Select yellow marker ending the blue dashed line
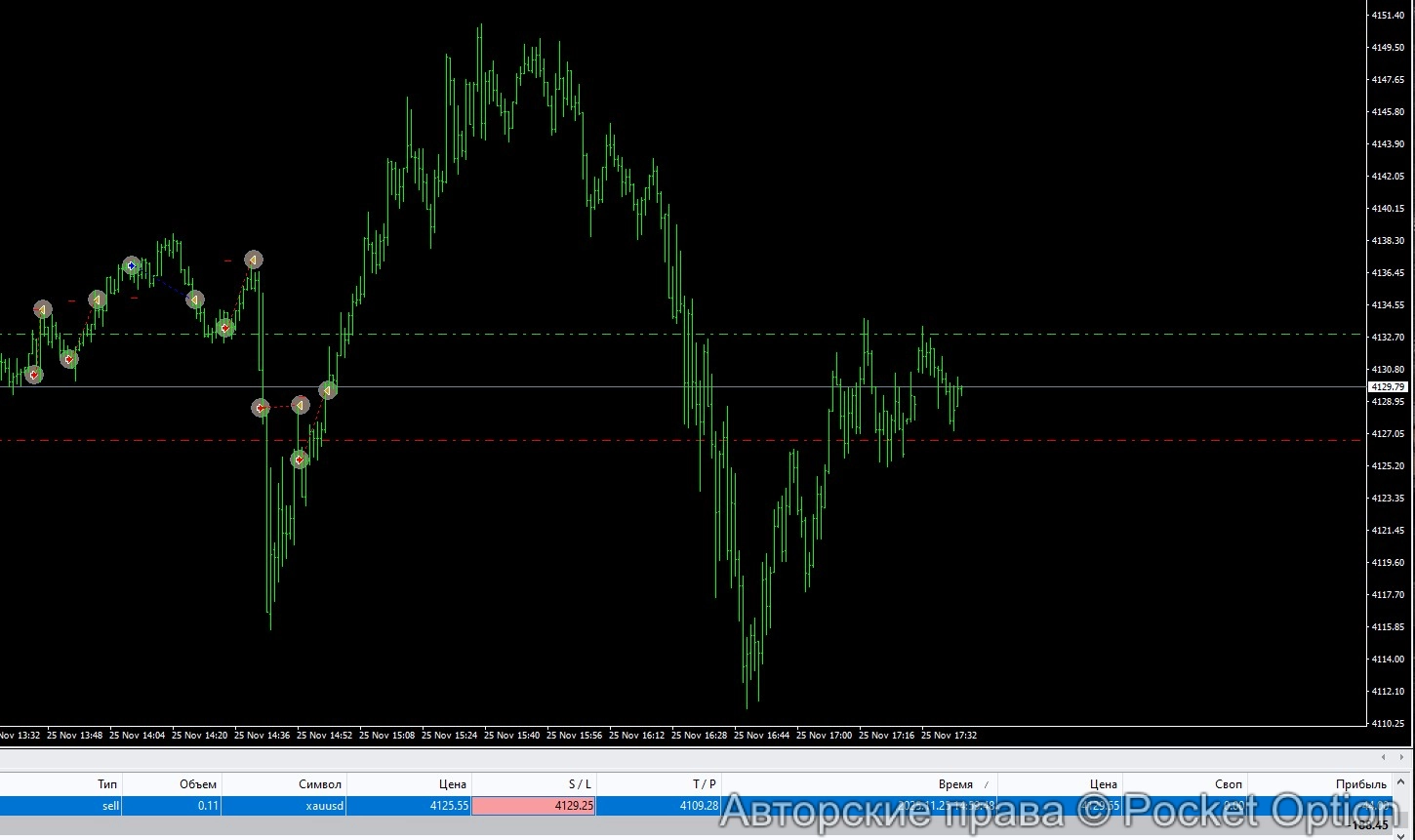Screen dimensions: 1415x840 tap(195, 300)
